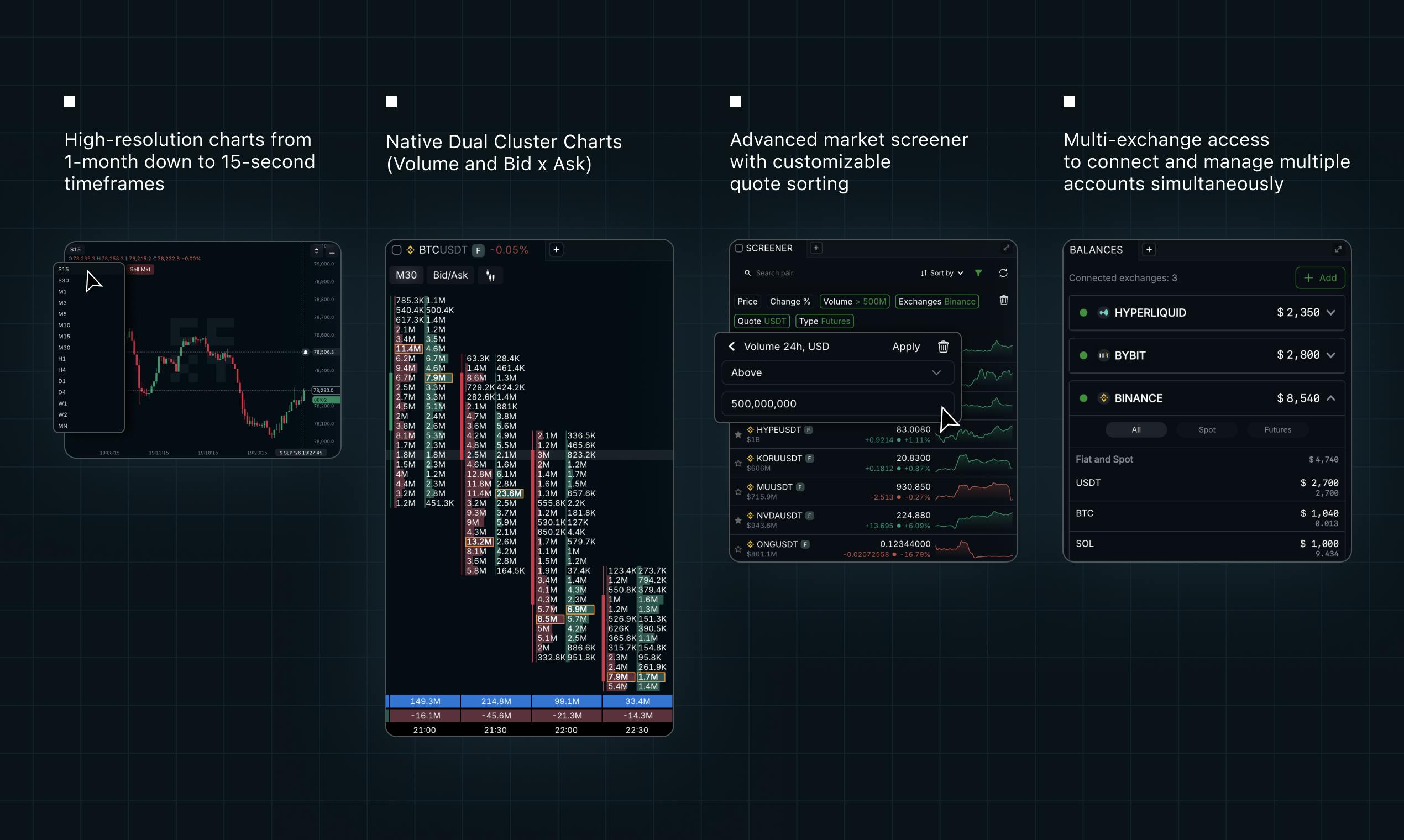
Task: Go back from Volume 24h, USD popup
Action: (x=732, y=347)
